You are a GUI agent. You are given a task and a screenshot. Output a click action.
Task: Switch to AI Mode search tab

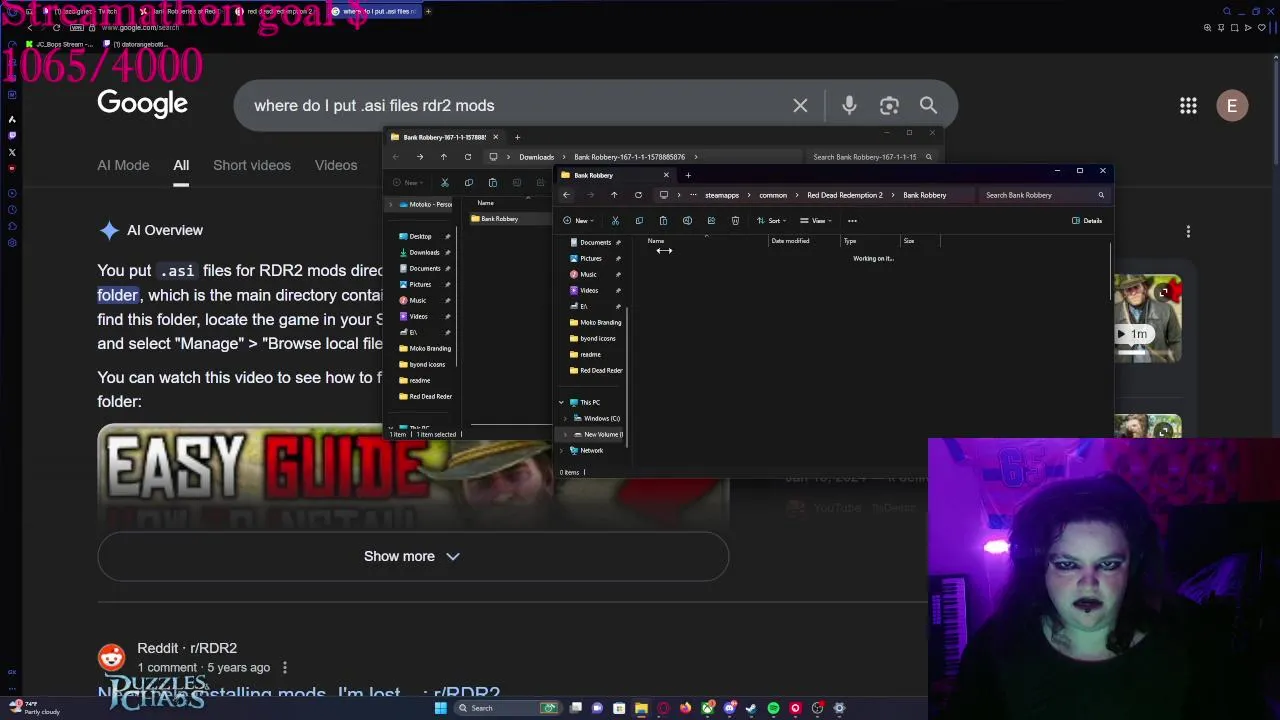pyautogui.click(x=123, y=165)
